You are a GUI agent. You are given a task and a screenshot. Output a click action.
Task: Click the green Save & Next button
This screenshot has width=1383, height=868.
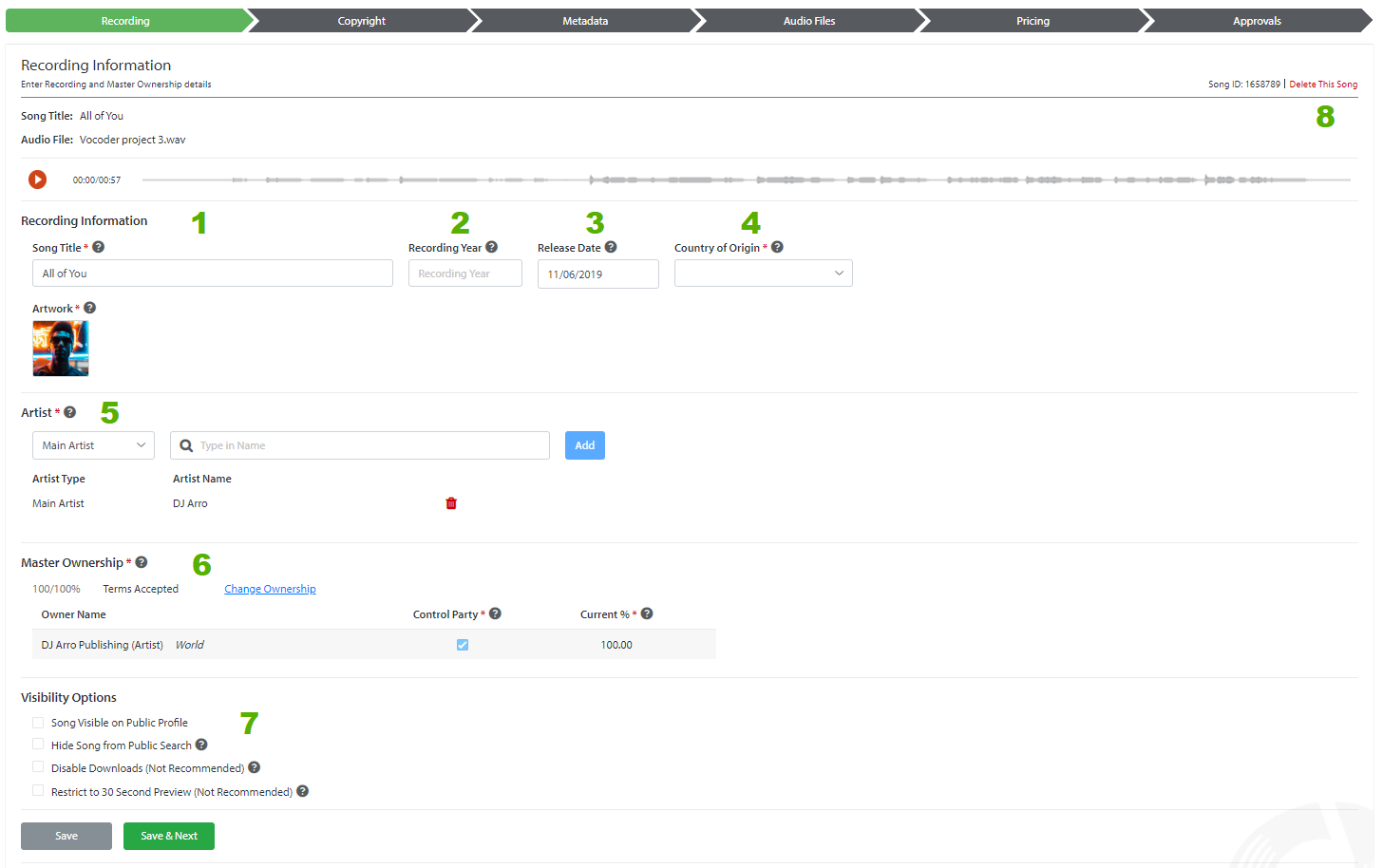(169, 836)
